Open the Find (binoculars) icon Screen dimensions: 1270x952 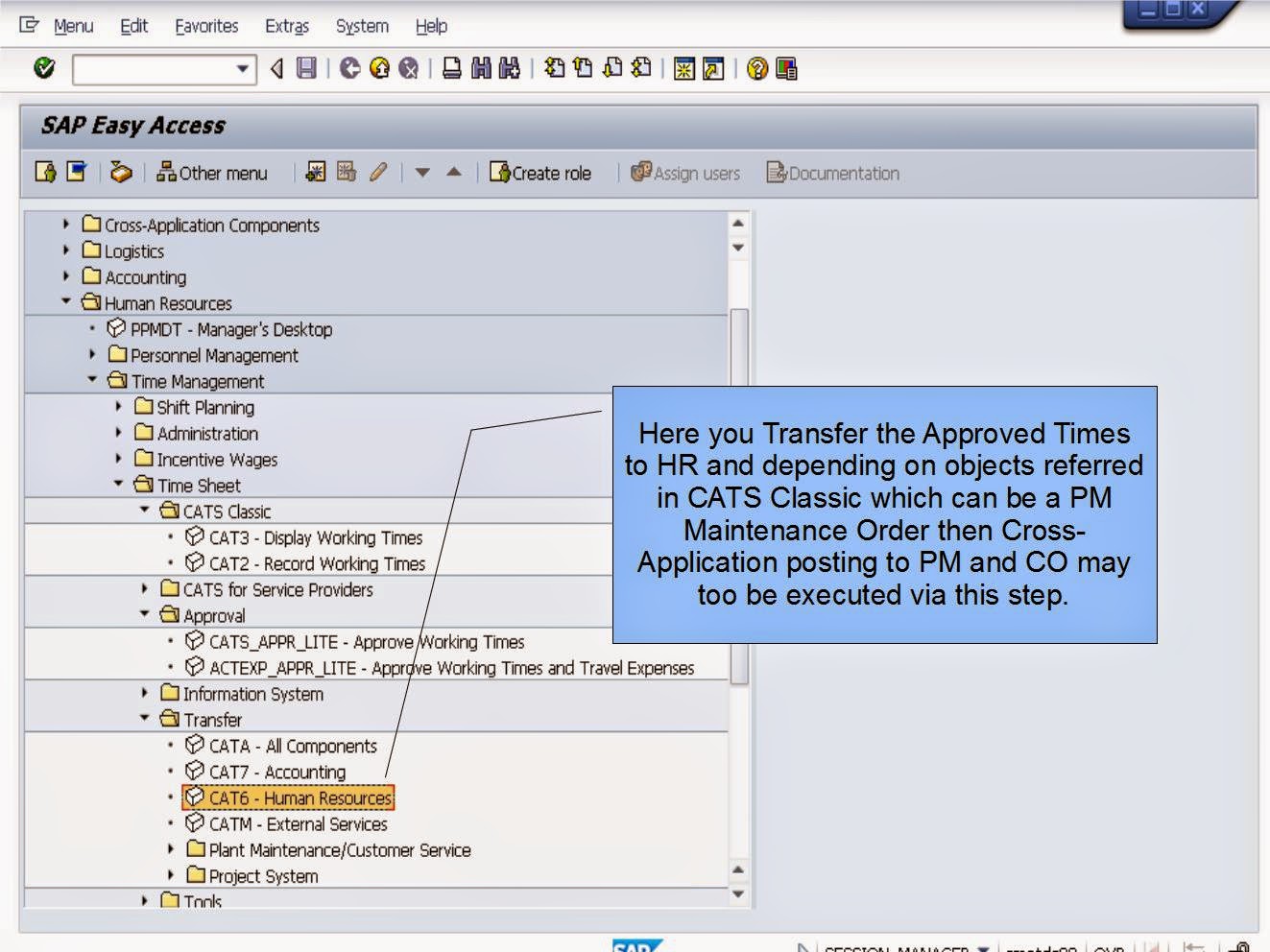click(483, 67)
